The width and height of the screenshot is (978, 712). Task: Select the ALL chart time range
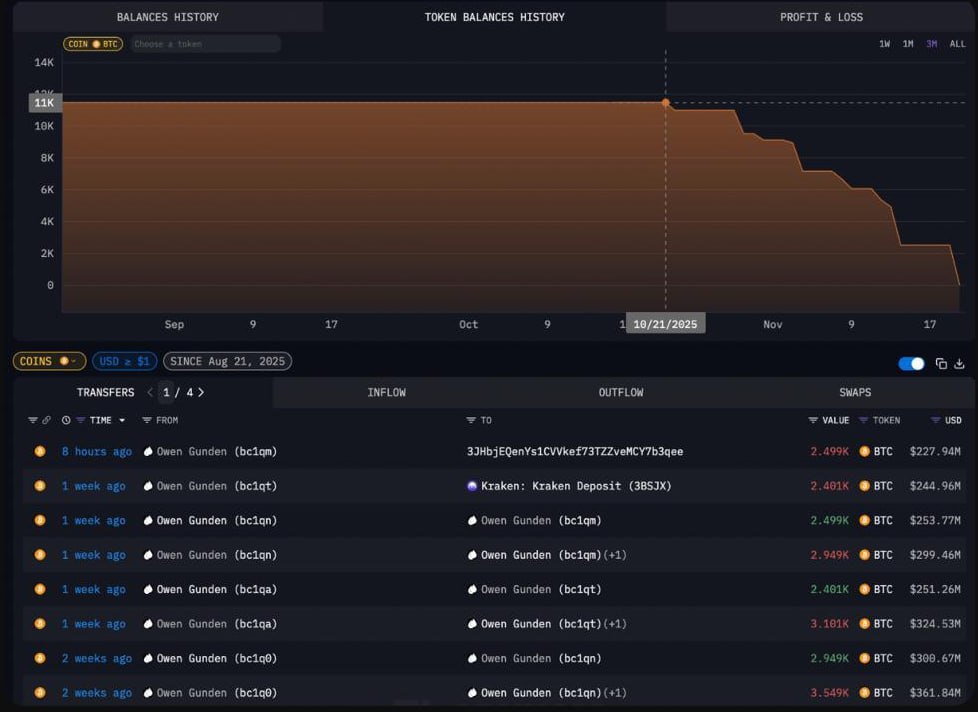pyautogui.click(x=957, y=44)
